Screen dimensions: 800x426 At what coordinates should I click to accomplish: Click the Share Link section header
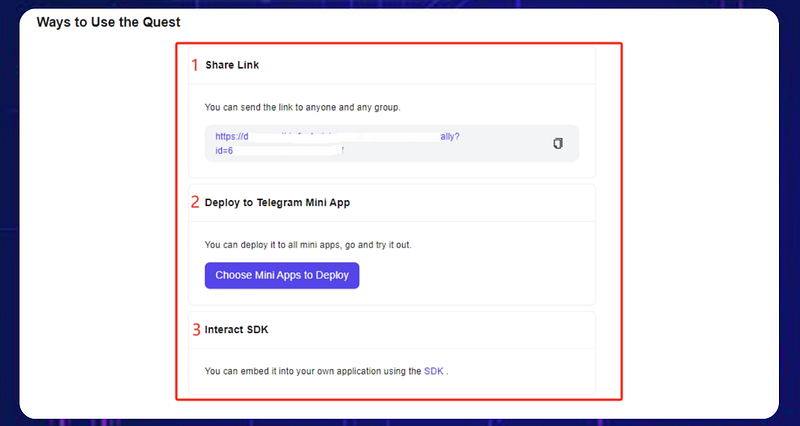click(x=232, y=65)
